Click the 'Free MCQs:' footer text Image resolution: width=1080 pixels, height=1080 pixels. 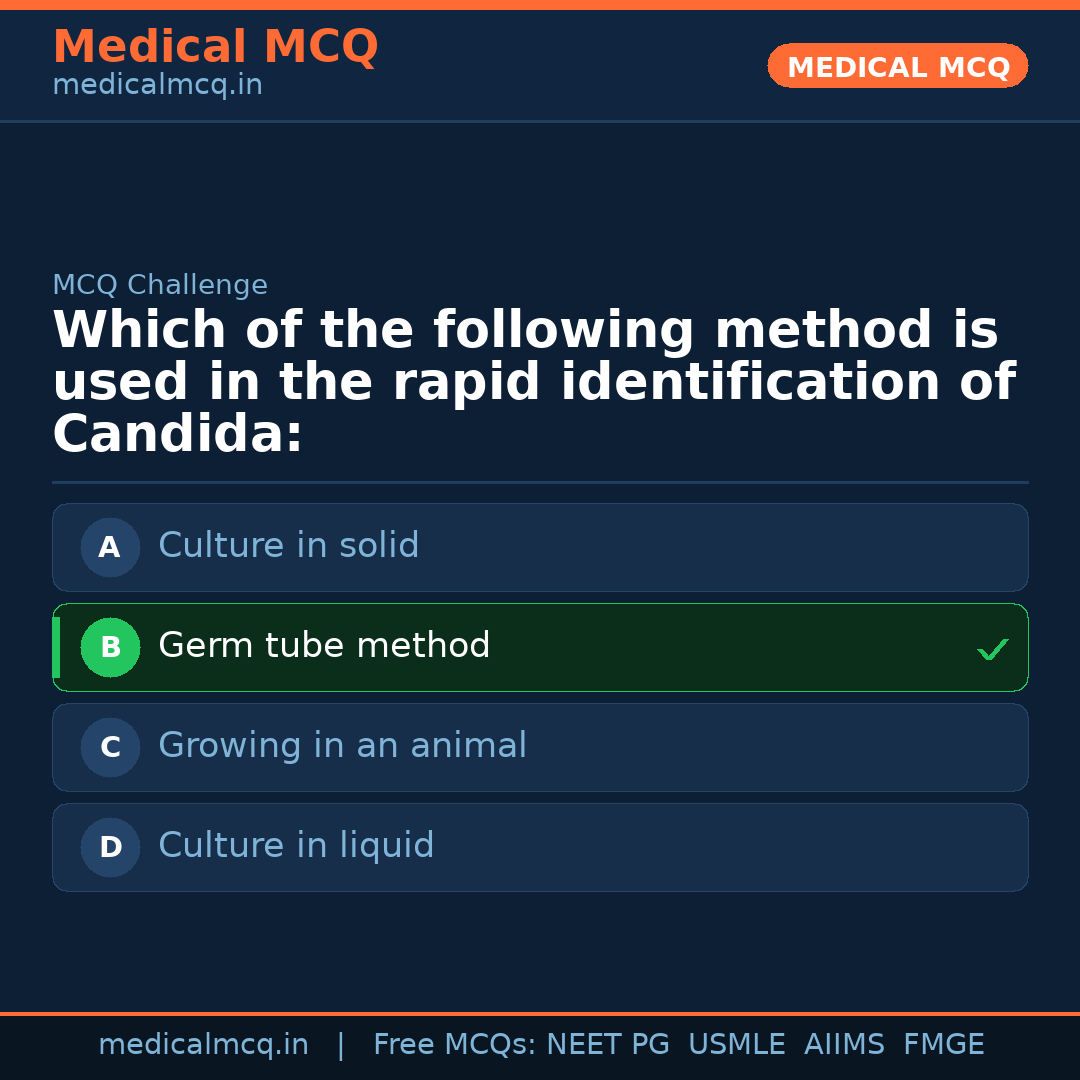coord(455,1045)
